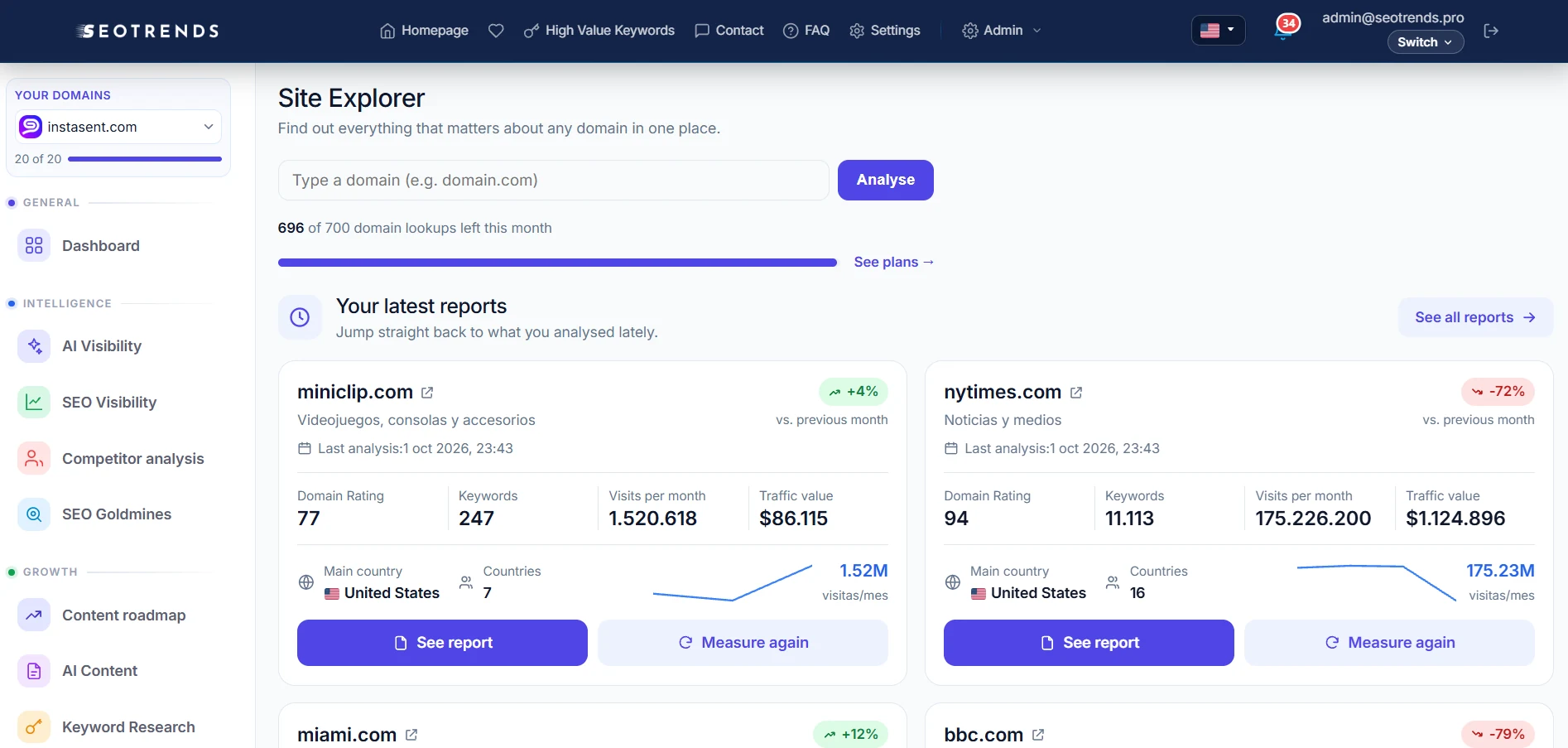The image size is (1568, 748).
Task: Open Settings from top navigation
Action: [885, 31]
